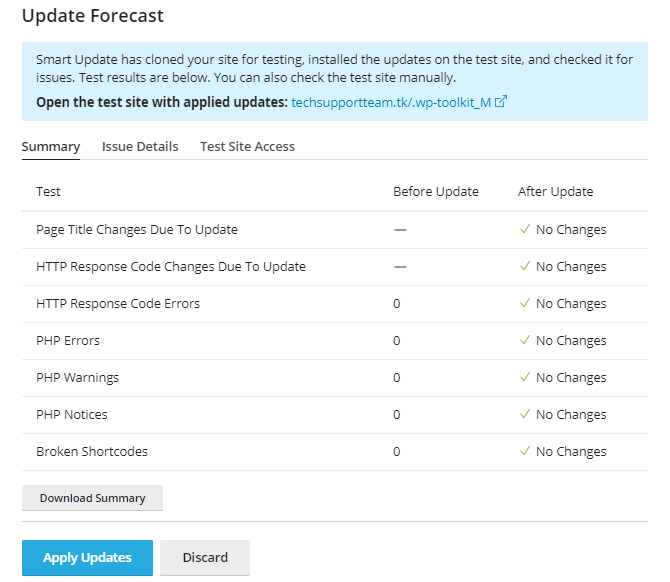
Task: Click the Before Update column header
Action: tap(435, 191)
